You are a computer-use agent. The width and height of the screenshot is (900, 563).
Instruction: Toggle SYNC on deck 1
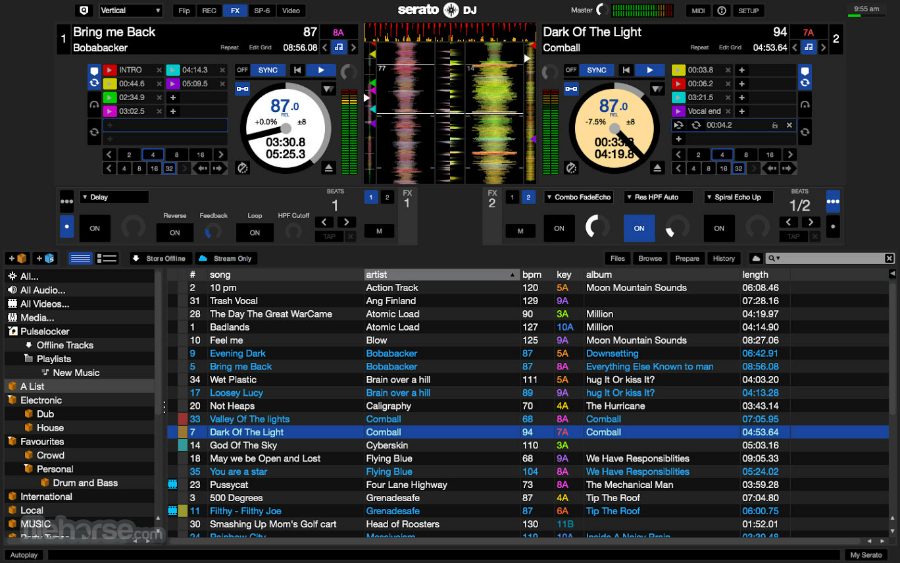(x=267, y=70)
